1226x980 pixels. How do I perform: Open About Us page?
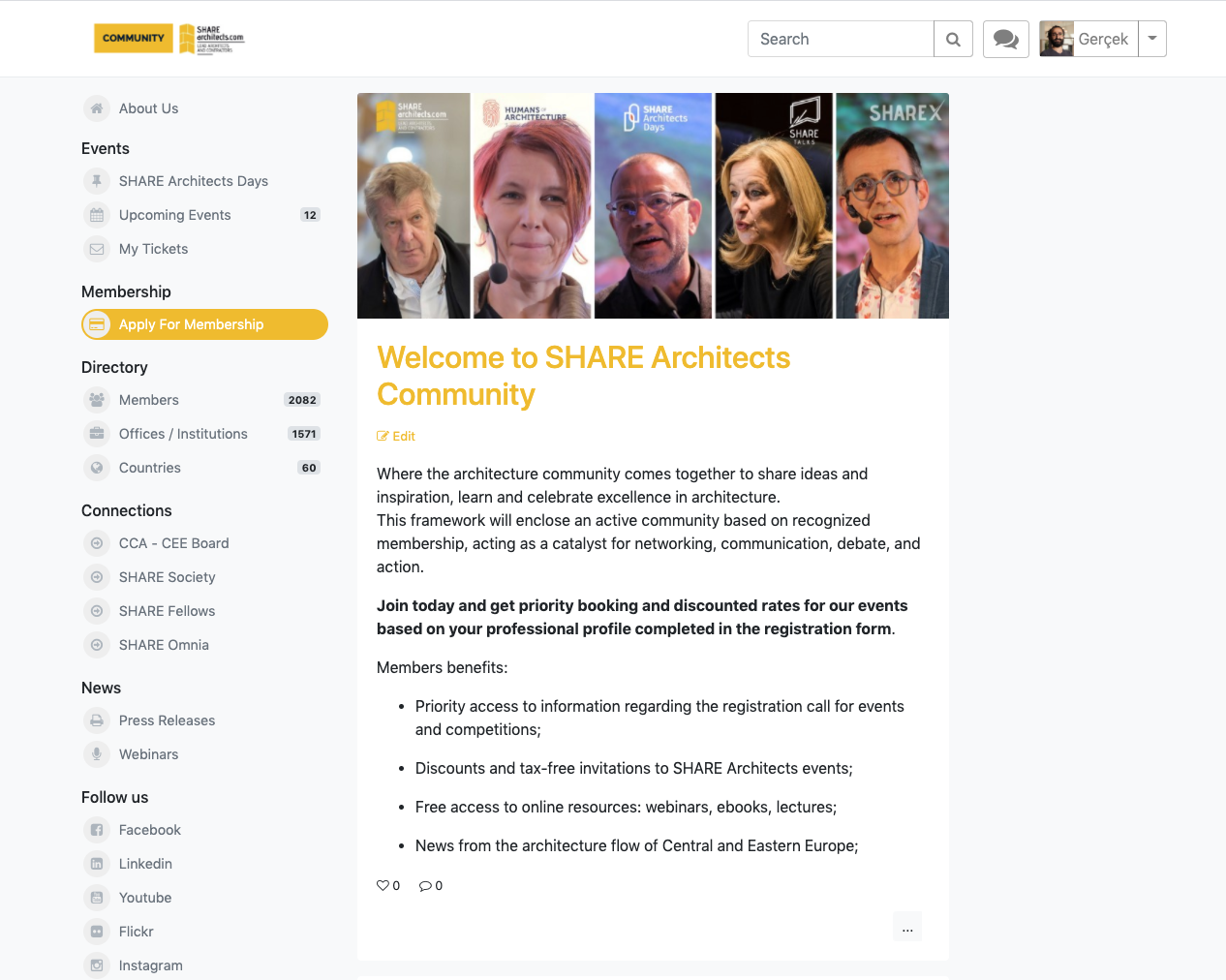pos(148,108)
